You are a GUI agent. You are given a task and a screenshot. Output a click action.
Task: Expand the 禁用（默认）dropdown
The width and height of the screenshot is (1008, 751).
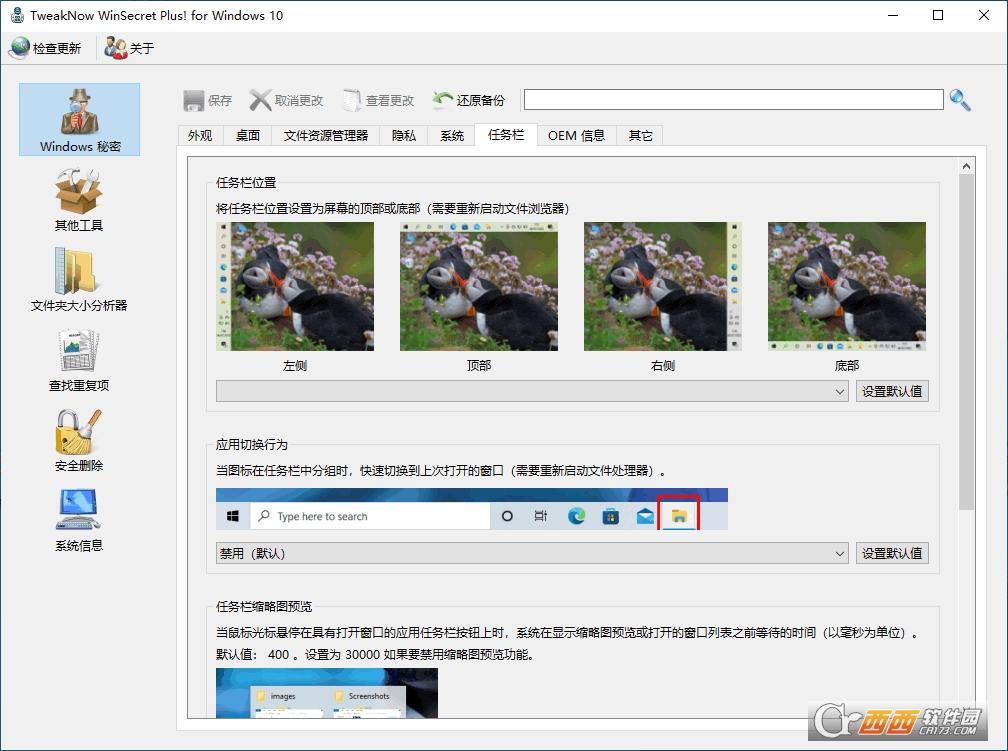(x=532, y=553)
